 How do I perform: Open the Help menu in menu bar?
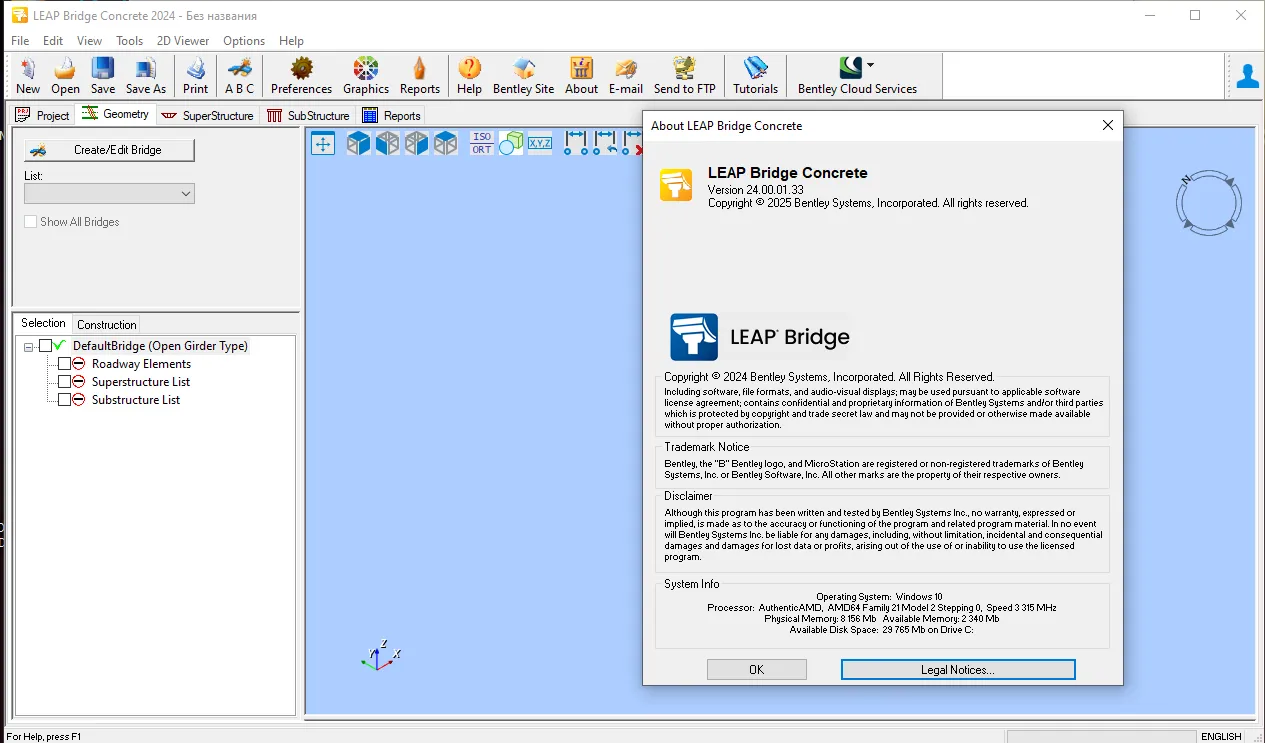pos(292,41)
